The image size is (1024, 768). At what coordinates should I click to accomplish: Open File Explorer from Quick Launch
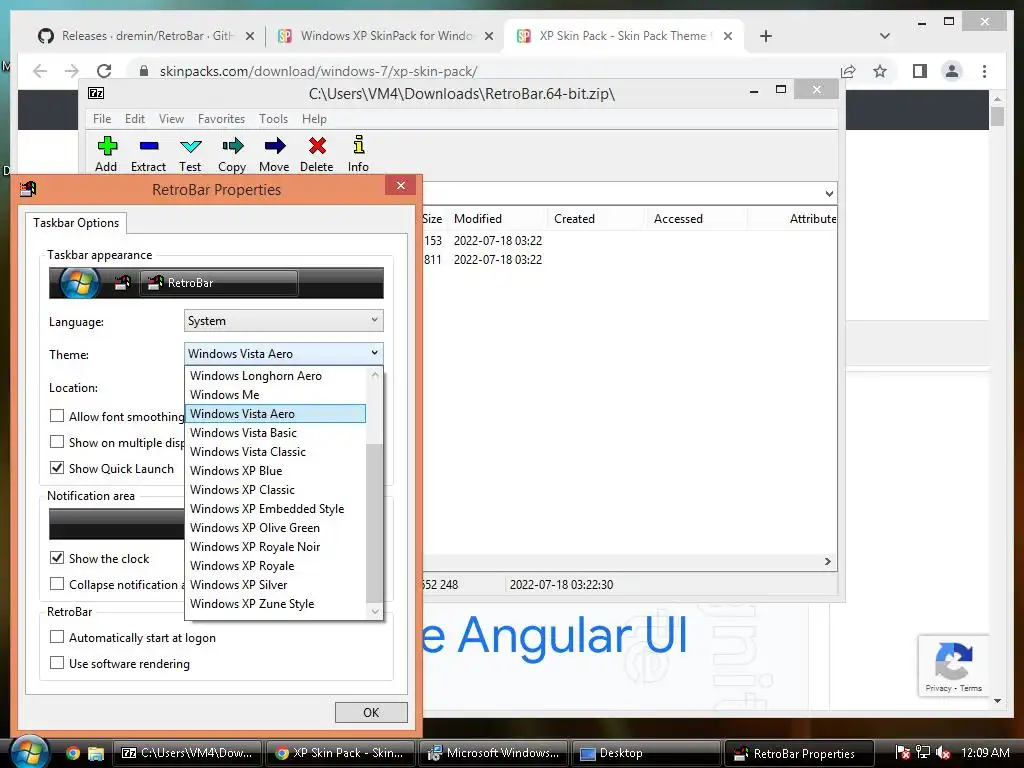96,753
